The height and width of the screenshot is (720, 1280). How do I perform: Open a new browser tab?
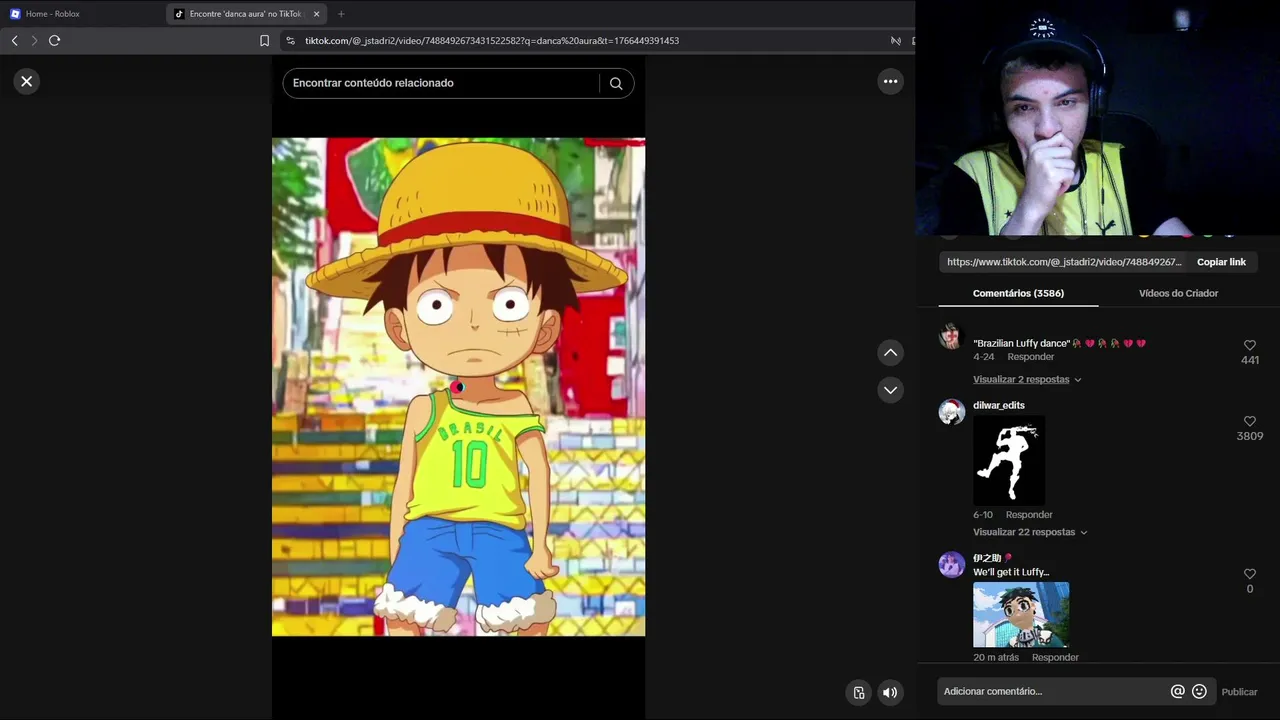[341, 14]
